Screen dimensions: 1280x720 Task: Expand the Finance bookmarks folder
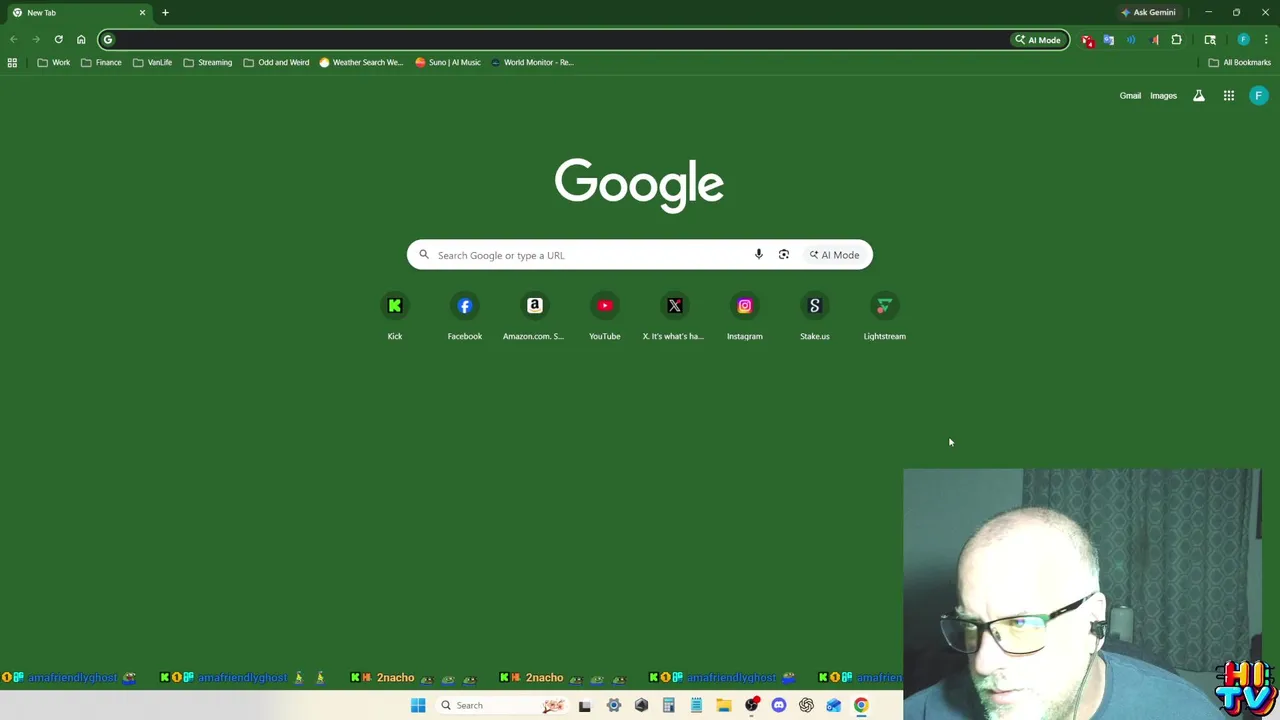(x=101, y=62)
